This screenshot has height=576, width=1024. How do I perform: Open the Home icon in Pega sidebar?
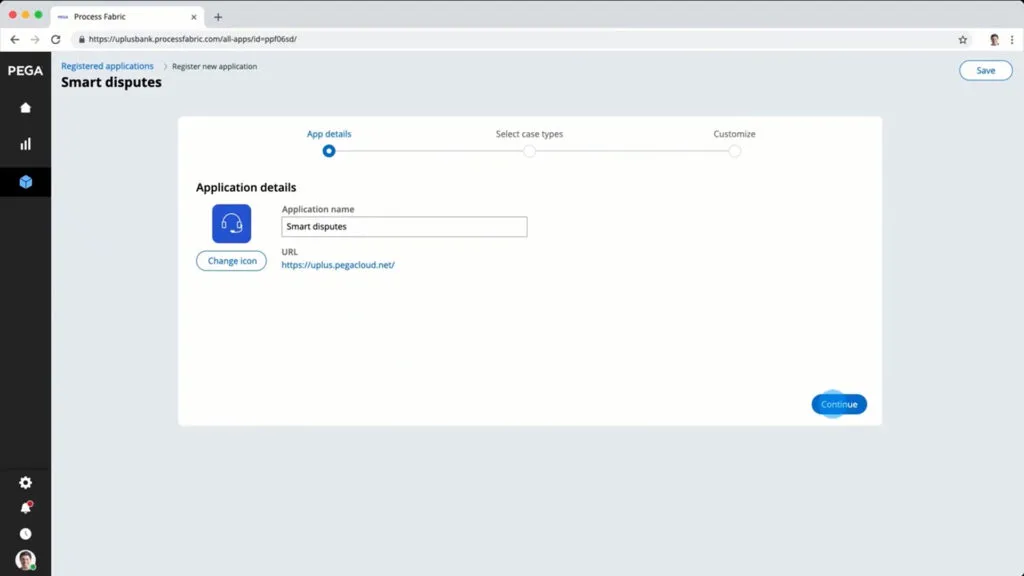click(x=25, y=108)
